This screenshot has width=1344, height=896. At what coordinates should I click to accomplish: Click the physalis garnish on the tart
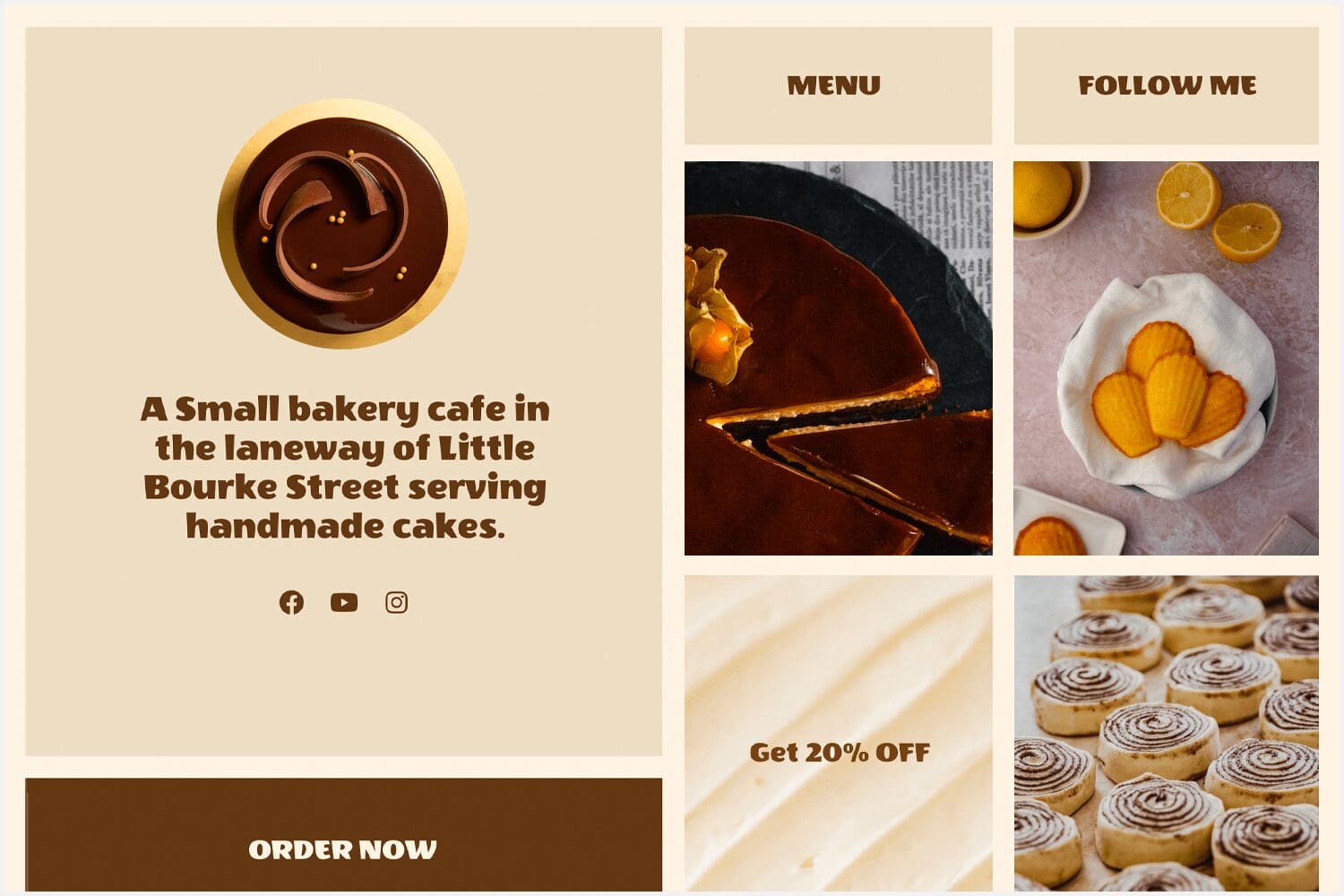click(x=715, y=314)
